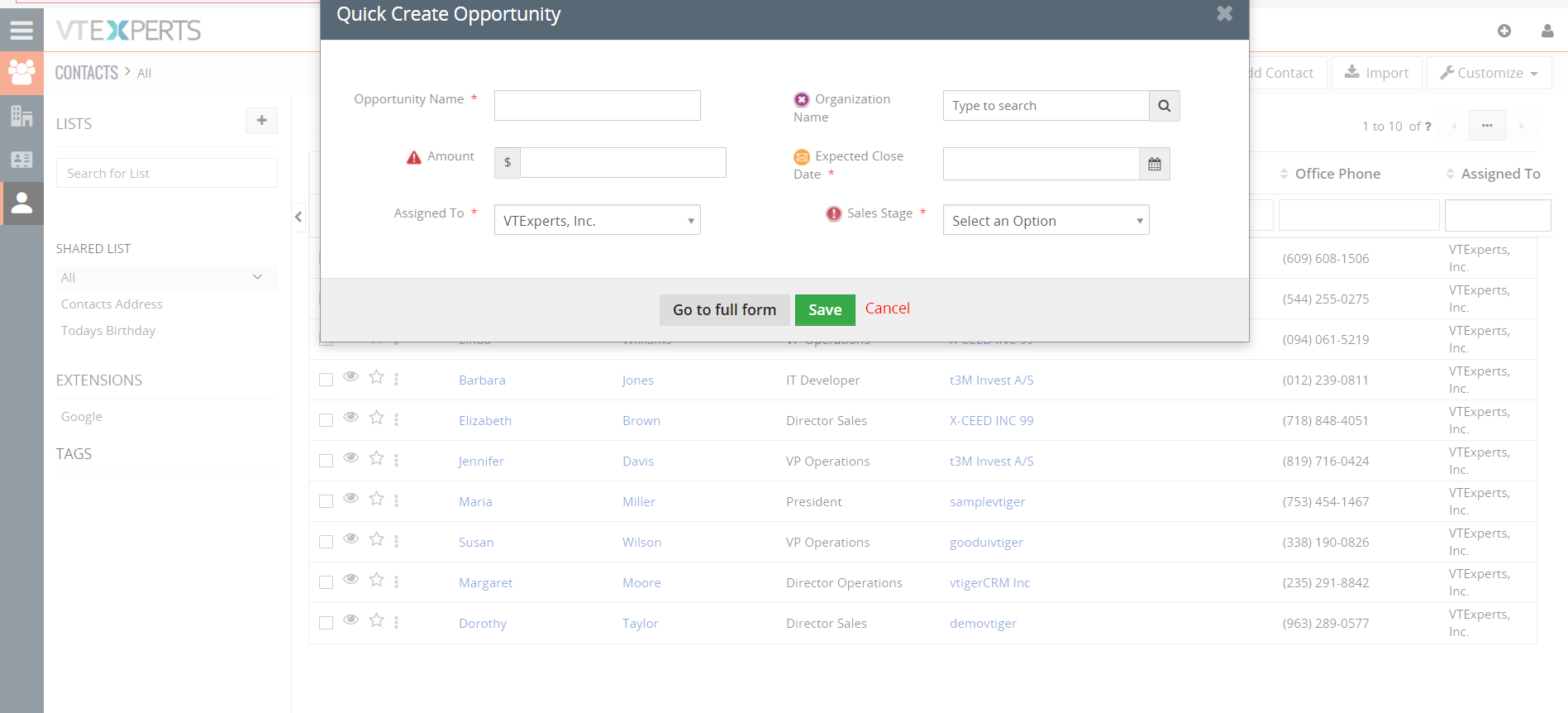
Task: Select the Dorothy Taylor row checkbox
Action: [x=326, y=623]
